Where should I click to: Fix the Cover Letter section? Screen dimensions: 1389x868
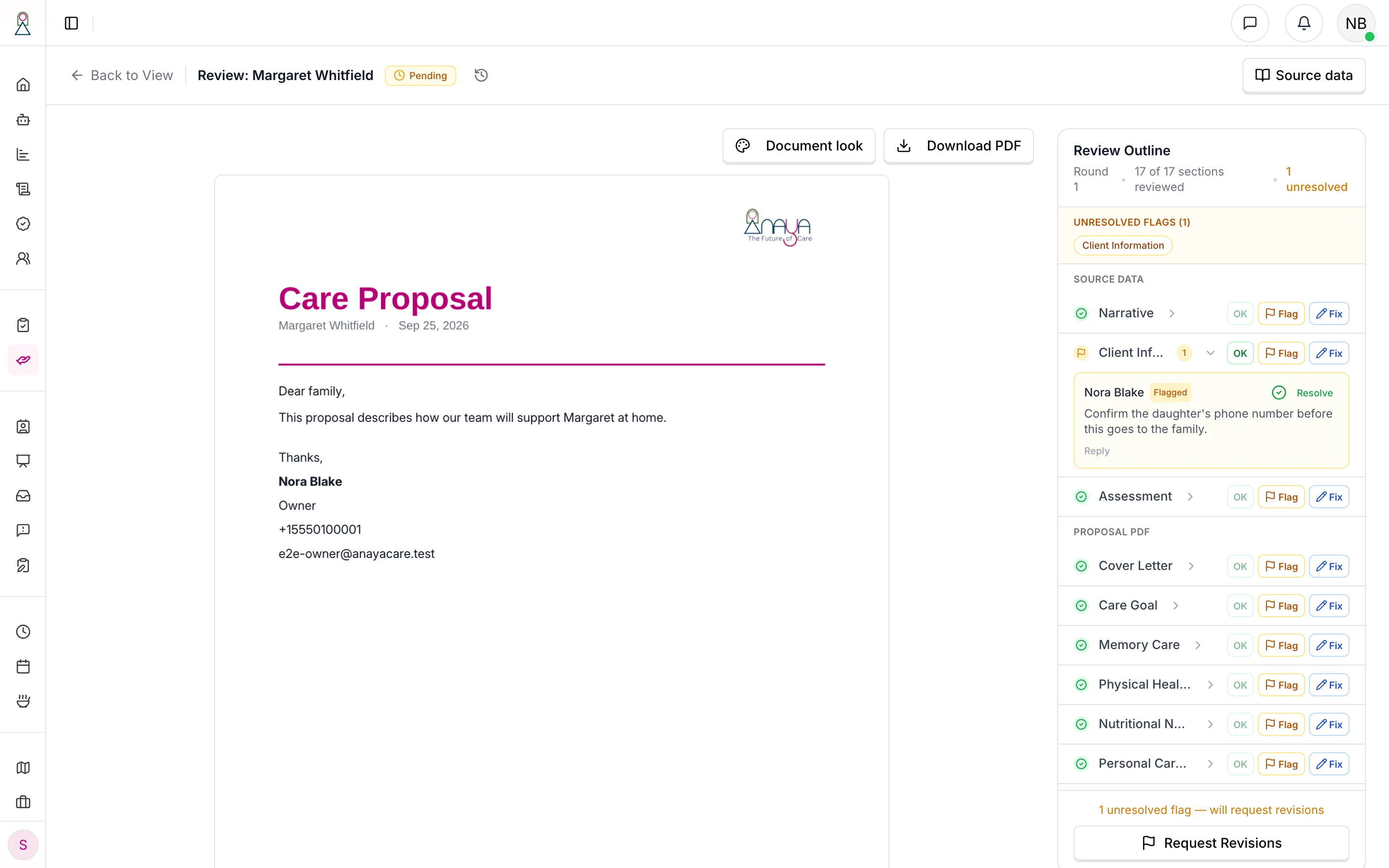click(x=1329, y=567)
